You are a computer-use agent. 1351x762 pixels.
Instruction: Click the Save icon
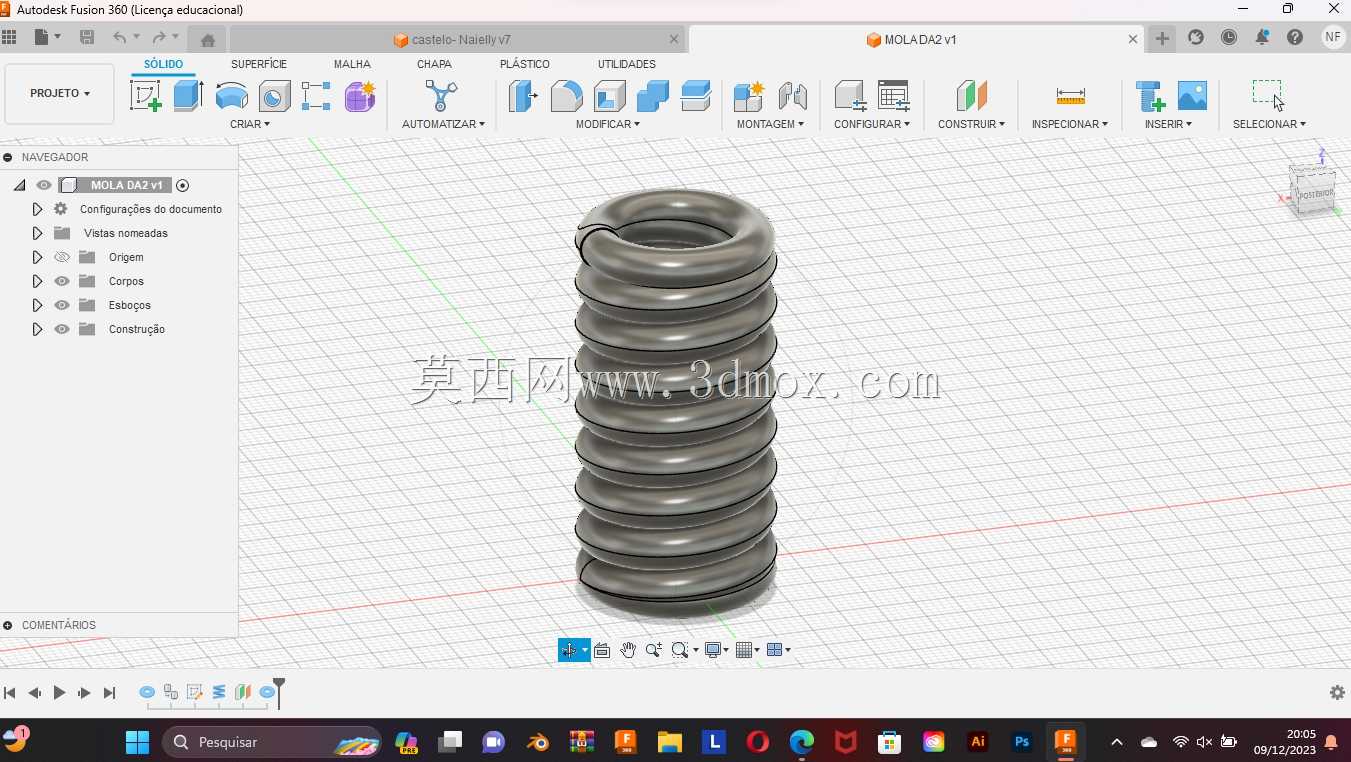click(x=87, y=38)
